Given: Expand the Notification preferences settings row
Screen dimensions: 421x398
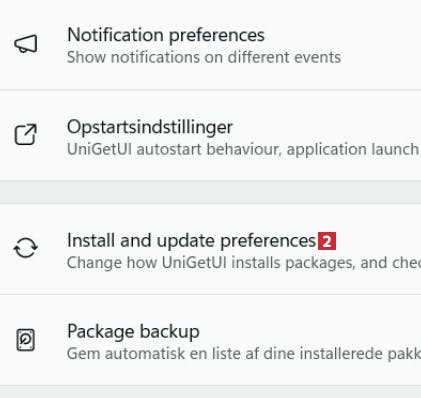Looking at the screenshot, I should click(210, 44).
